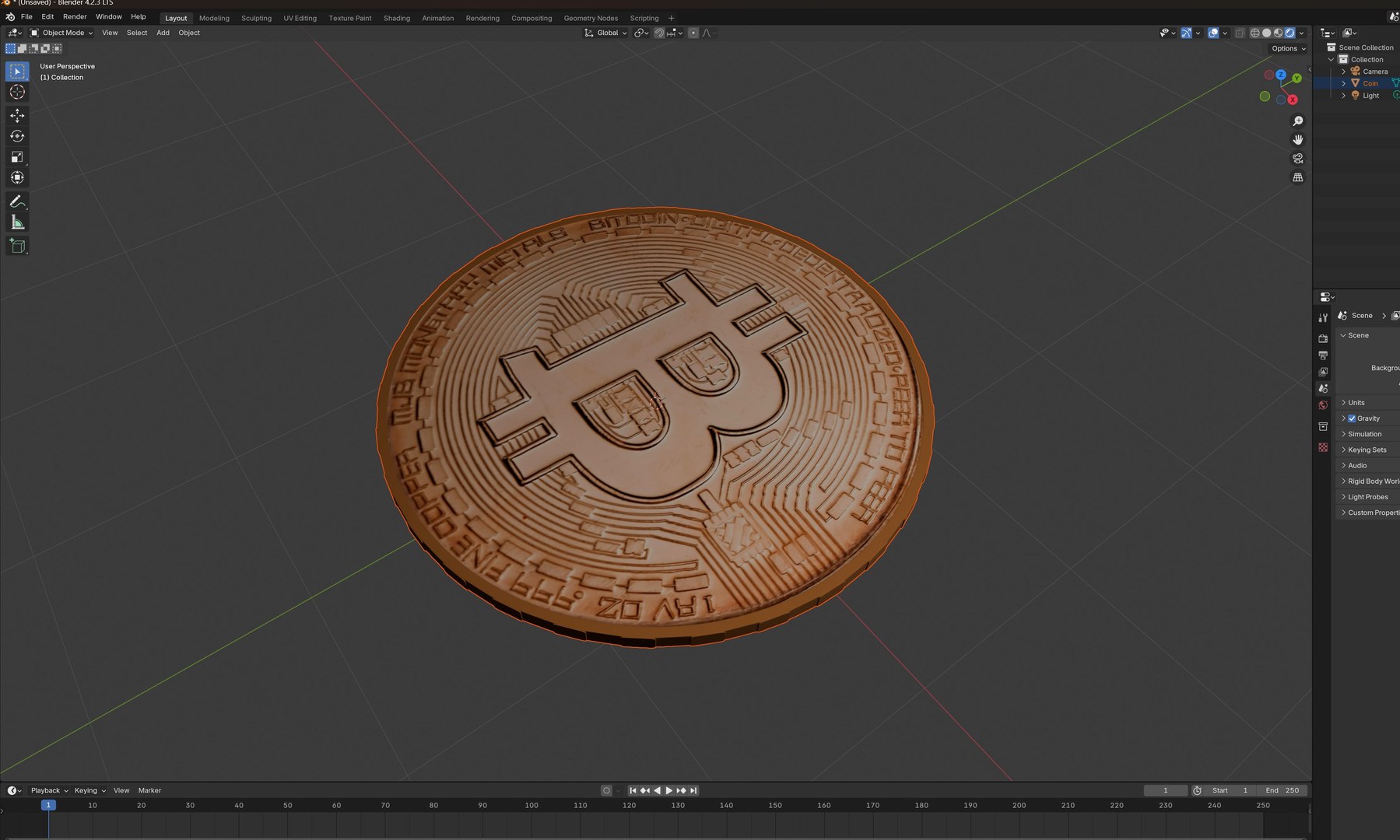
Task: Click the viewport zoom magnifier icon
Action: click(x=1297, y=121)
